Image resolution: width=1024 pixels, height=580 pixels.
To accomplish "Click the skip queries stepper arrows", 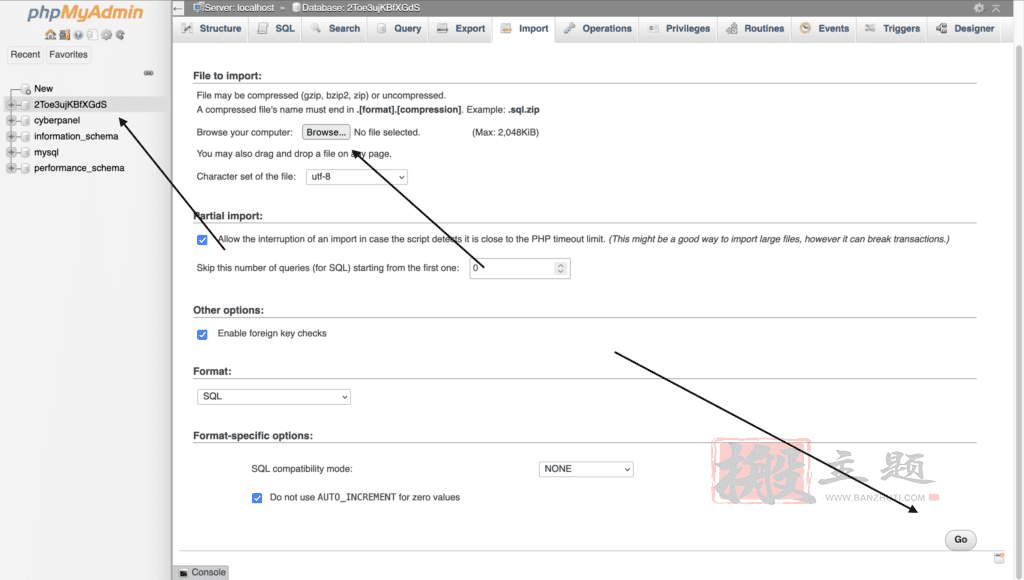I will tap(560, 268).
